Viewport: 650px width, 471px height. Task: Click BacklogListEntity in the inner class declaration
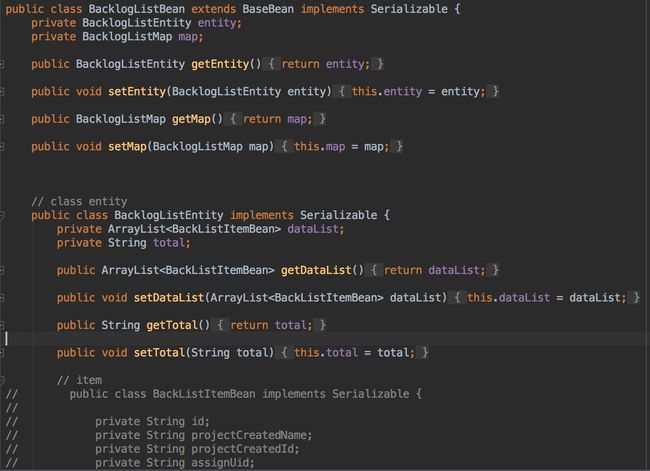pos(169,216)
